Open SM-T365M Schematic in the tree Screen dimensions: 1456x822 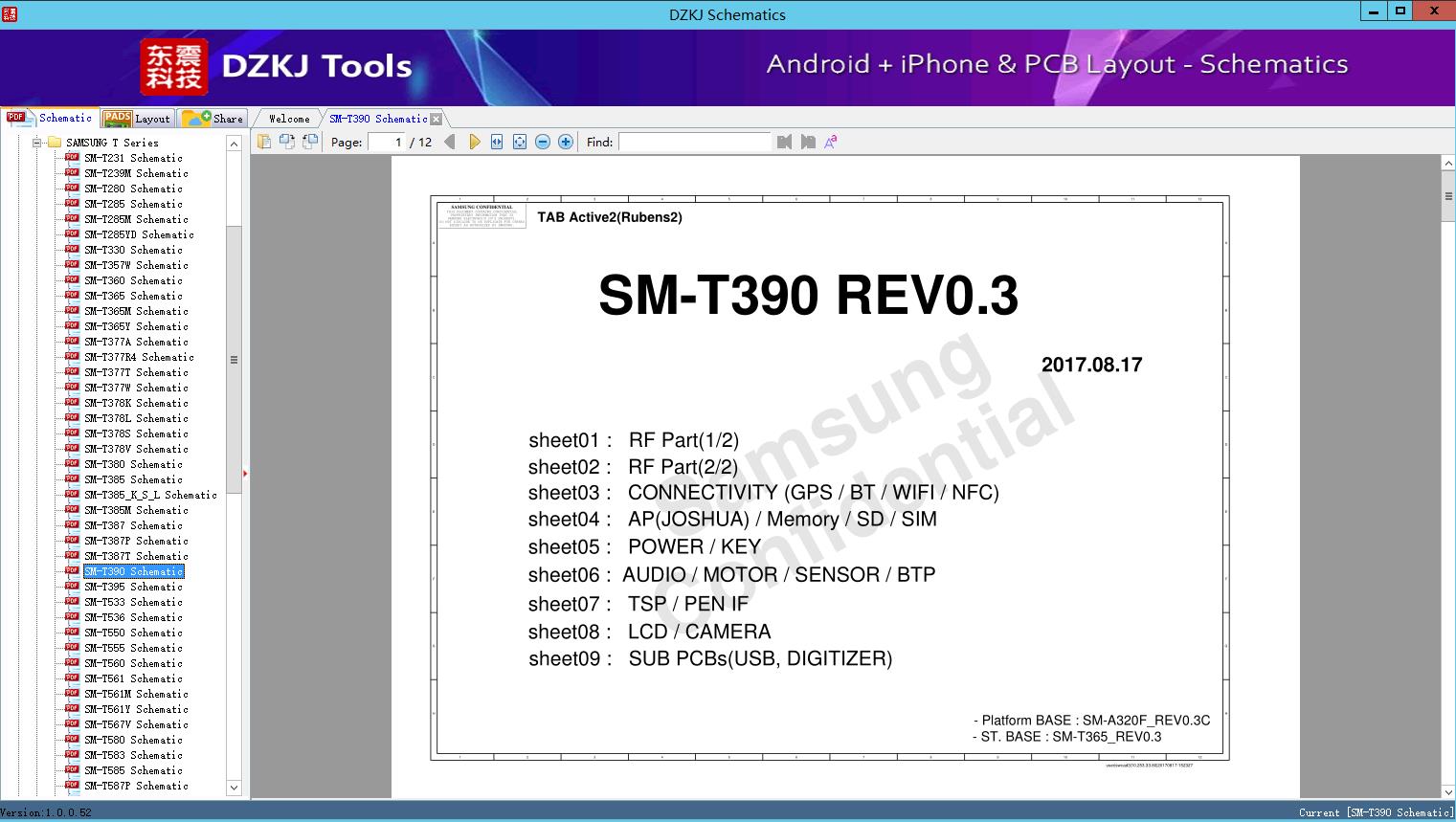[x=136, y=311]
